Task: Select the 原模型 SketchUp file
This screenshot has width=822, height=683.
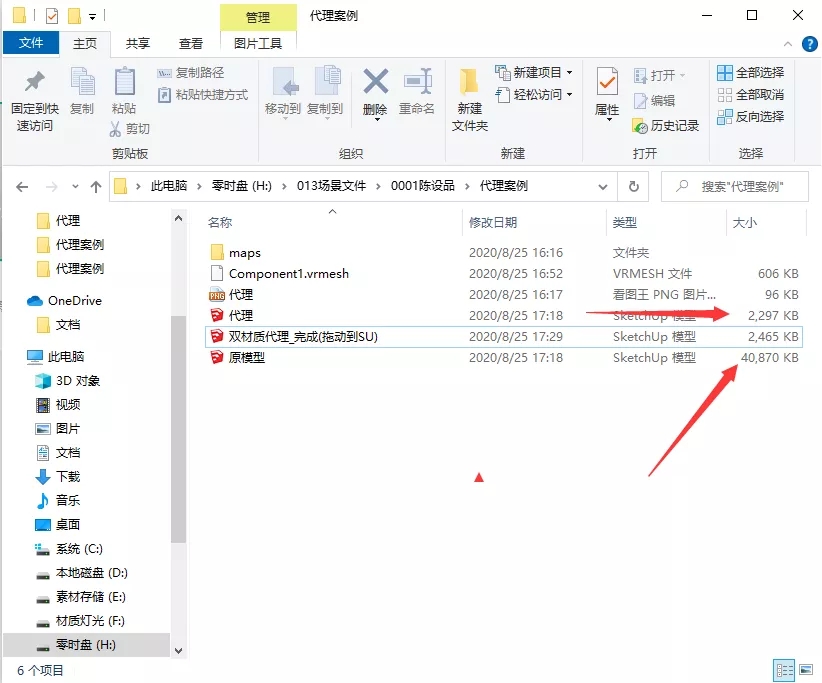Action: 247,357
